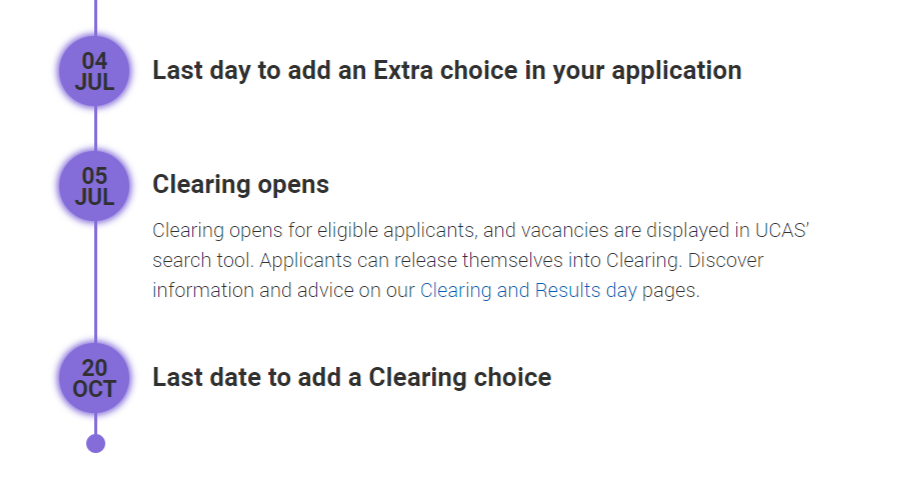Click the timeline line between 04 JUL and 05 JUL
Screen dimensions: 897x489
tap(96, 129)
